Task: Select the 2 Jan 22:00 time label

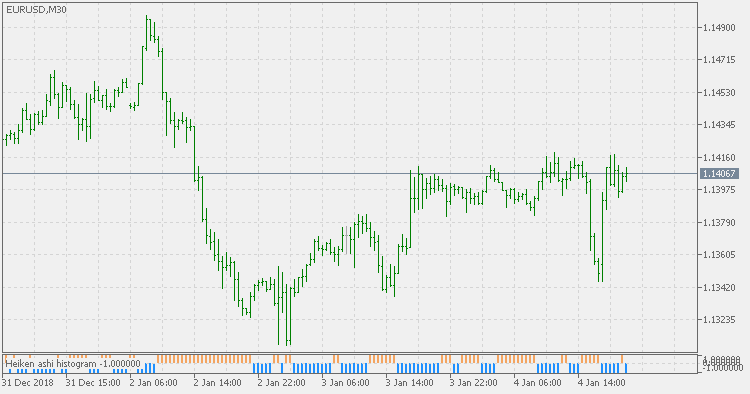Action: [x=281, y=383]
